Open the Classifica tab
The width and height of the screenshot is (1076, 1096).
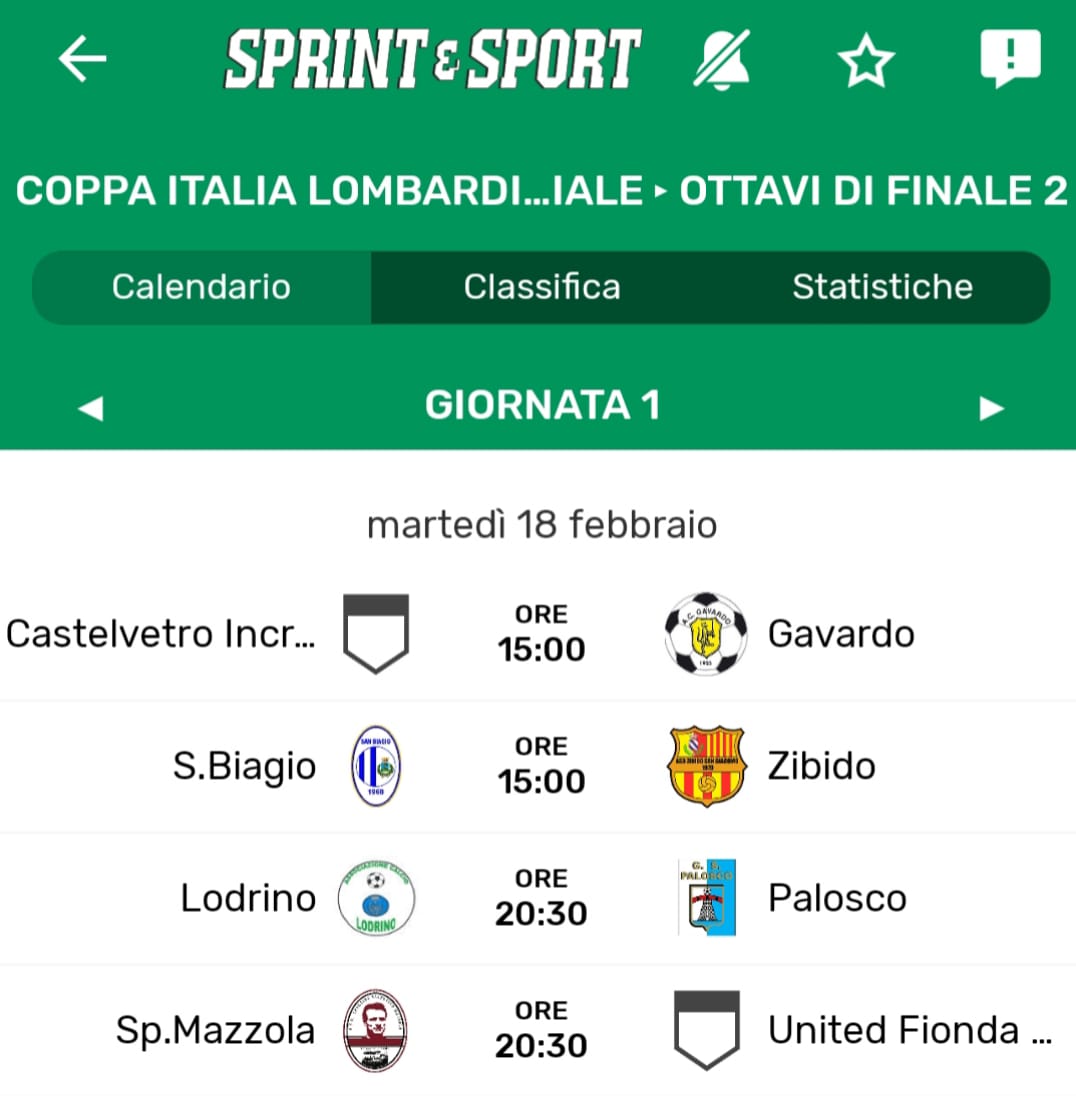coord(541,287)
